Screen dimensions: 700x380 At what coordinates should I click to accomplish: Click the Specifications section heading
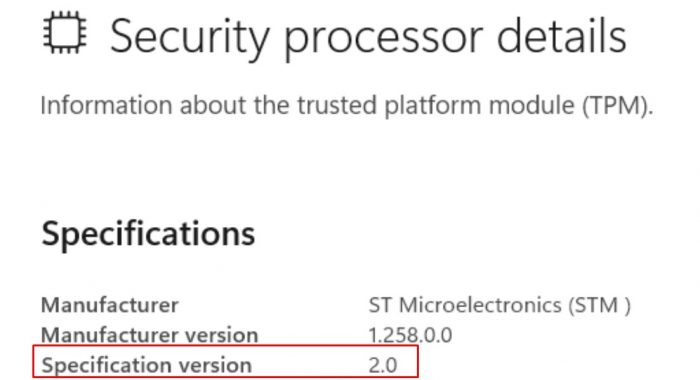point(148,234)
